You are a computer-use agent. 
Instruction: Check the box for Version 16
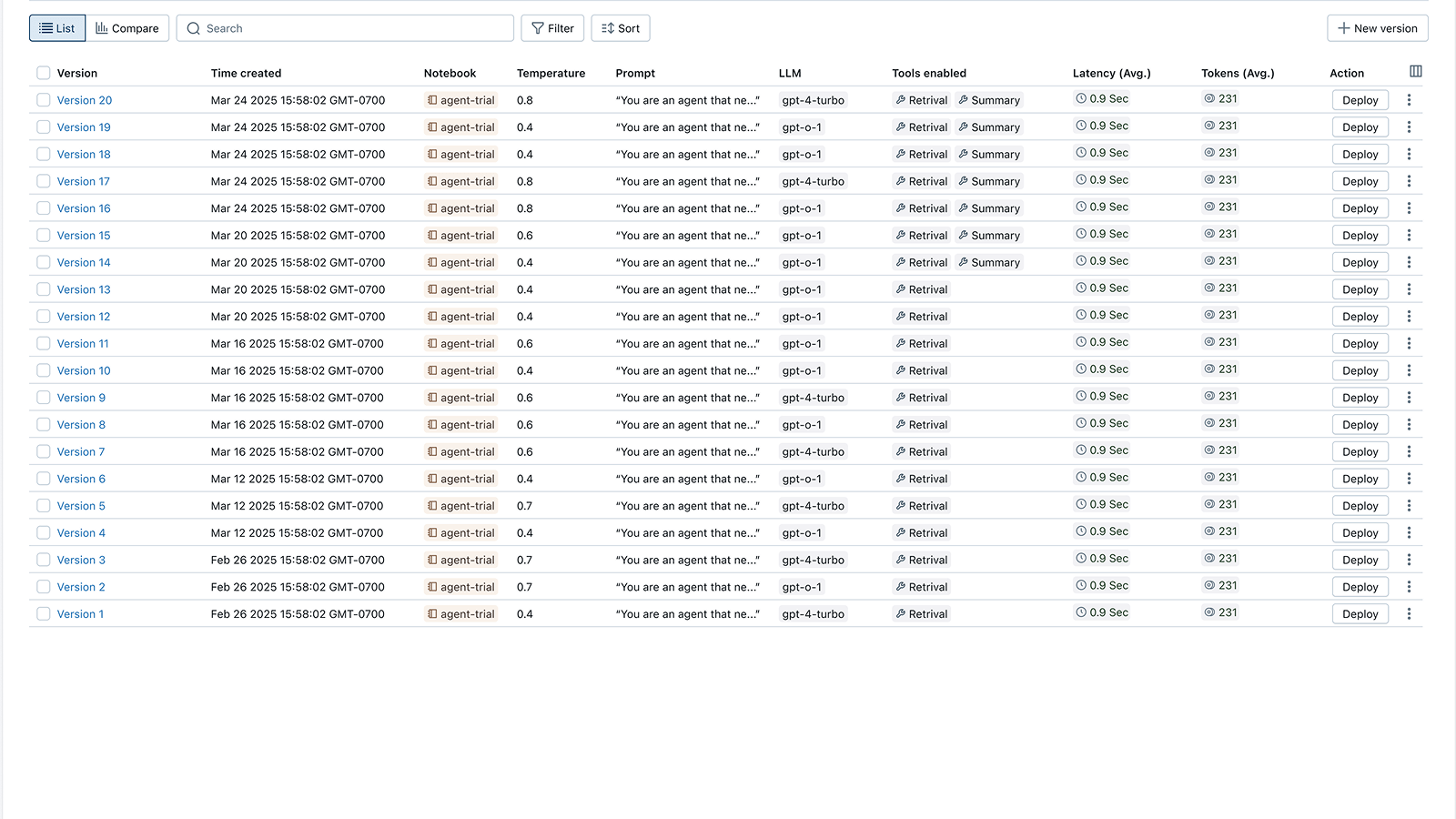click(x=44, y=208)
